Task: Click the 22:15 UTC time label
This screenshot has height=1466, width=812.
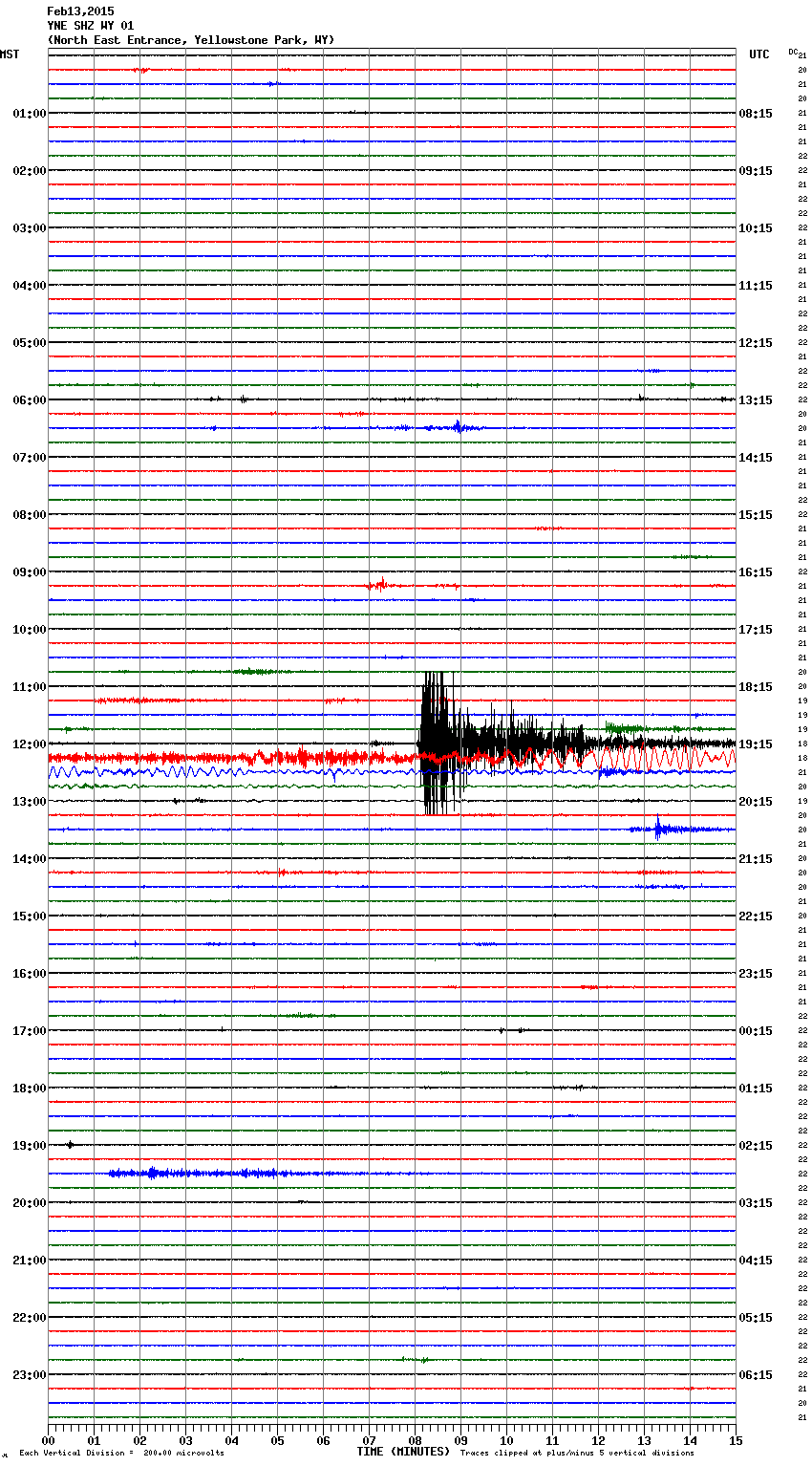Action: tap(756, 916)
